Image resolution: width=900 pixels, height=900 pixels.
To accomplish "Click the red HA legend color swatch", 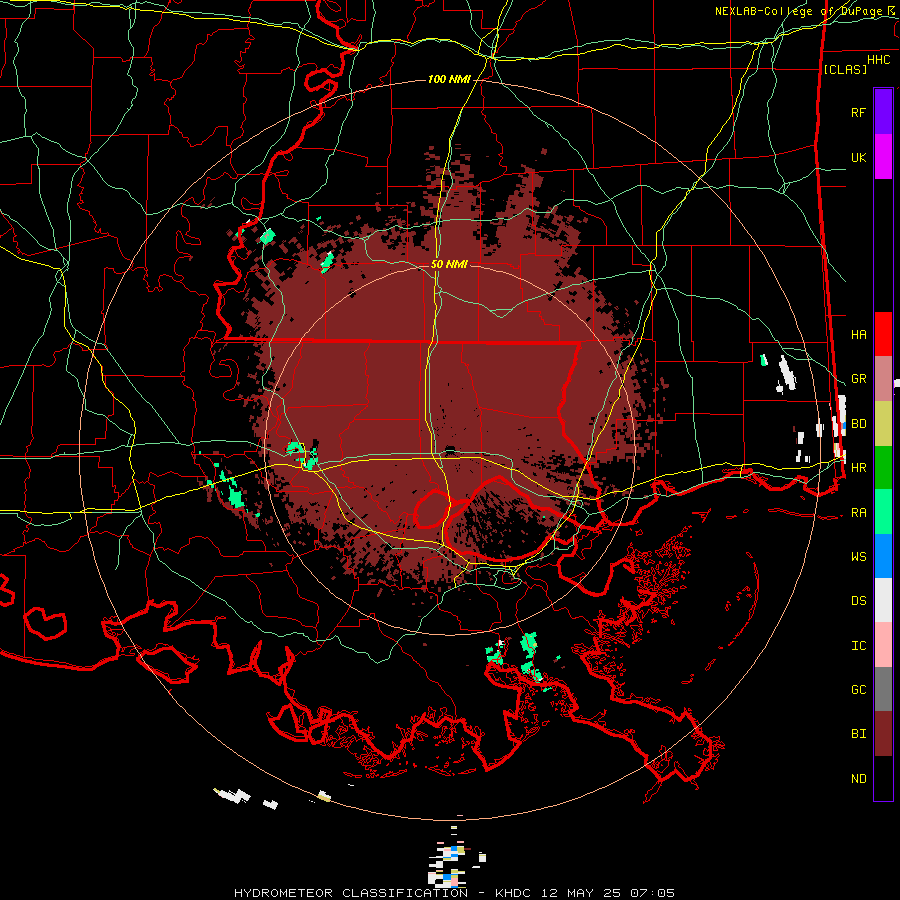I will coord(883,334).
